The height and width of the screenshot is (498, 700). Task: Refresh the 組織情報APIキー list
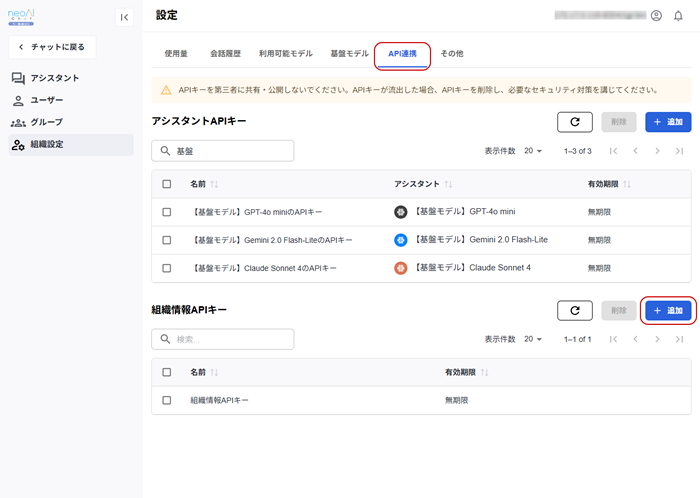(x=575, y=310)
